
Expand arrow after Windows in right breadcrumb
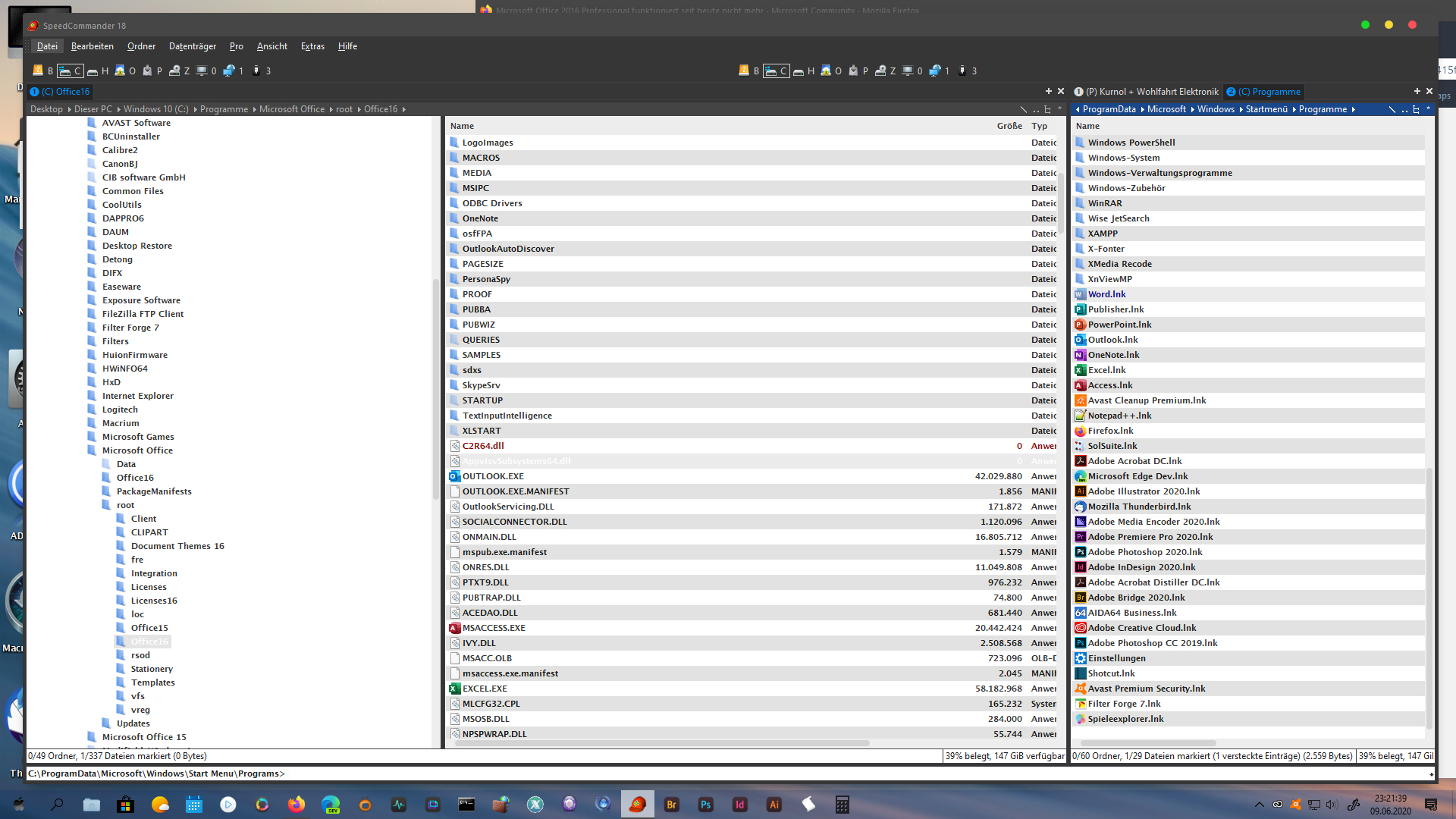tap(1241, 110)
